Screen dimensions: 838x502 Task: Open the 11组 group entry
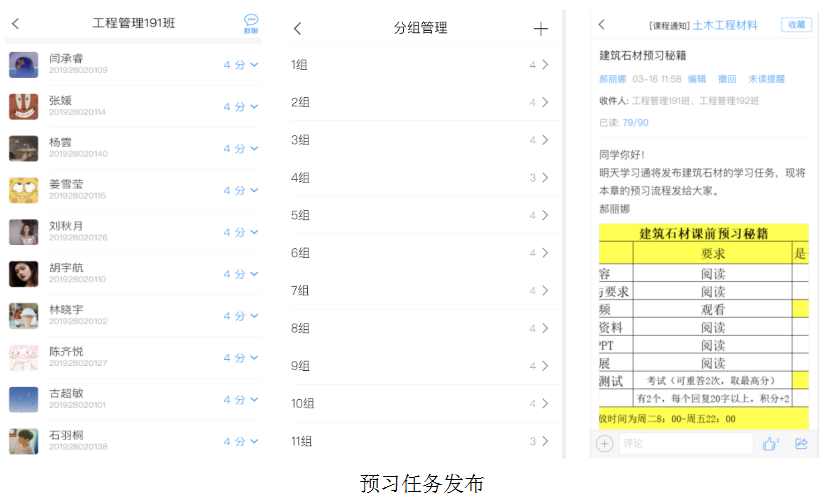pos(420,441)
